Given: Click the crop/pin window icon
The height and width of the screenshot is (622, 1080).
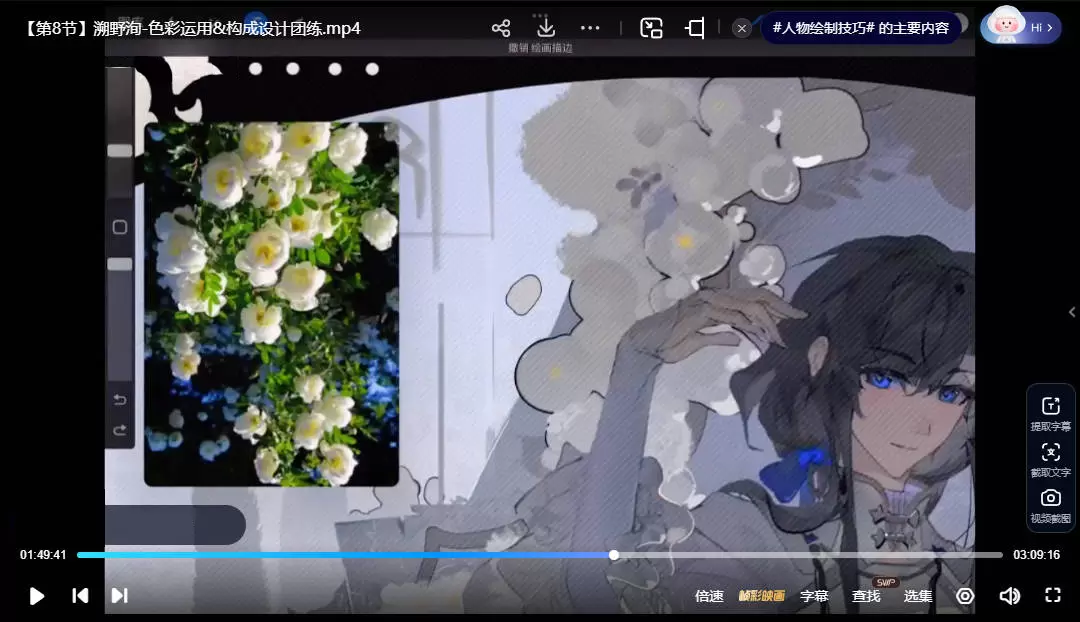Looking at the screenshot, I should [695, 28].
